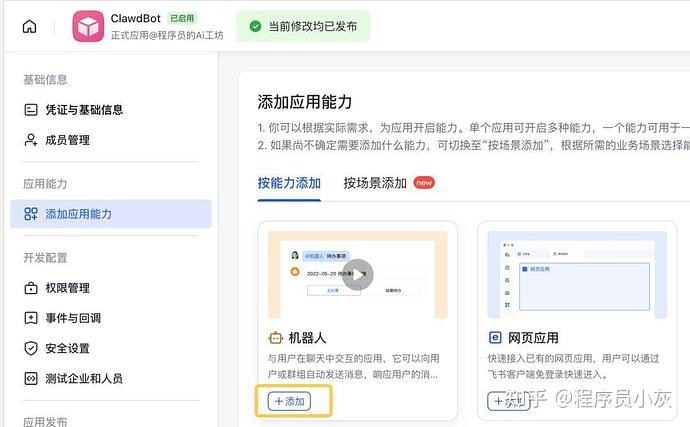Viewport: 690px width, 427px height.
Task: Play the 机器人 preview video
Action: pyautogui.click(x=357, y=275)
